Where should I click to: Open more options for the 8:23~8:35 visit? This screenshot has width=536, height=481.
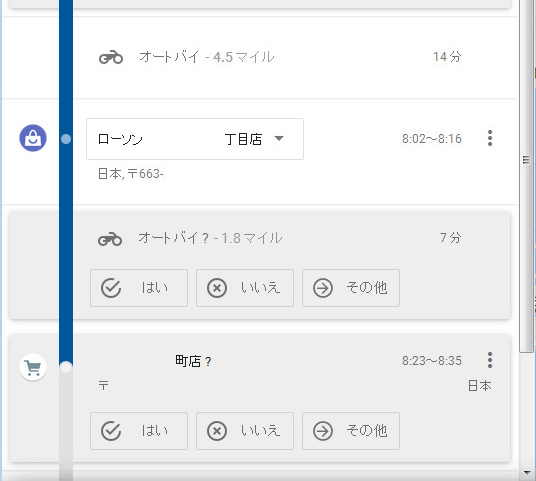(490, 360)
